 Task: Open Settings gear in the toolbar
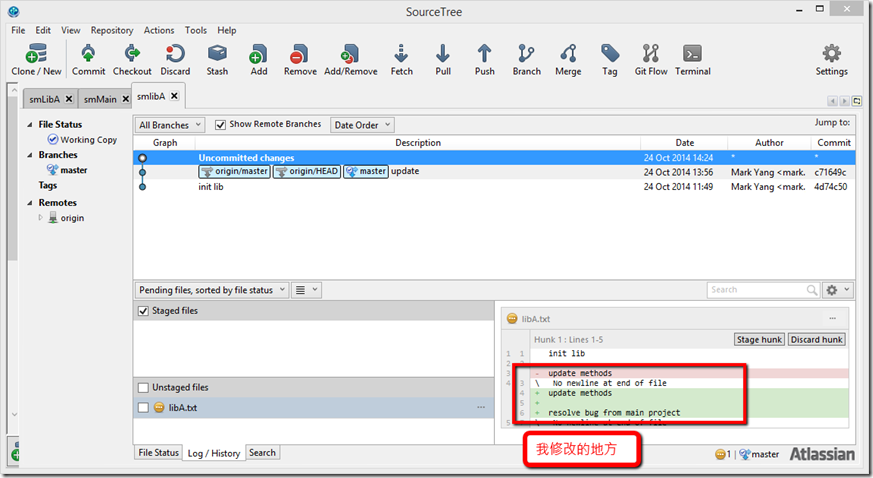[831, 60]
